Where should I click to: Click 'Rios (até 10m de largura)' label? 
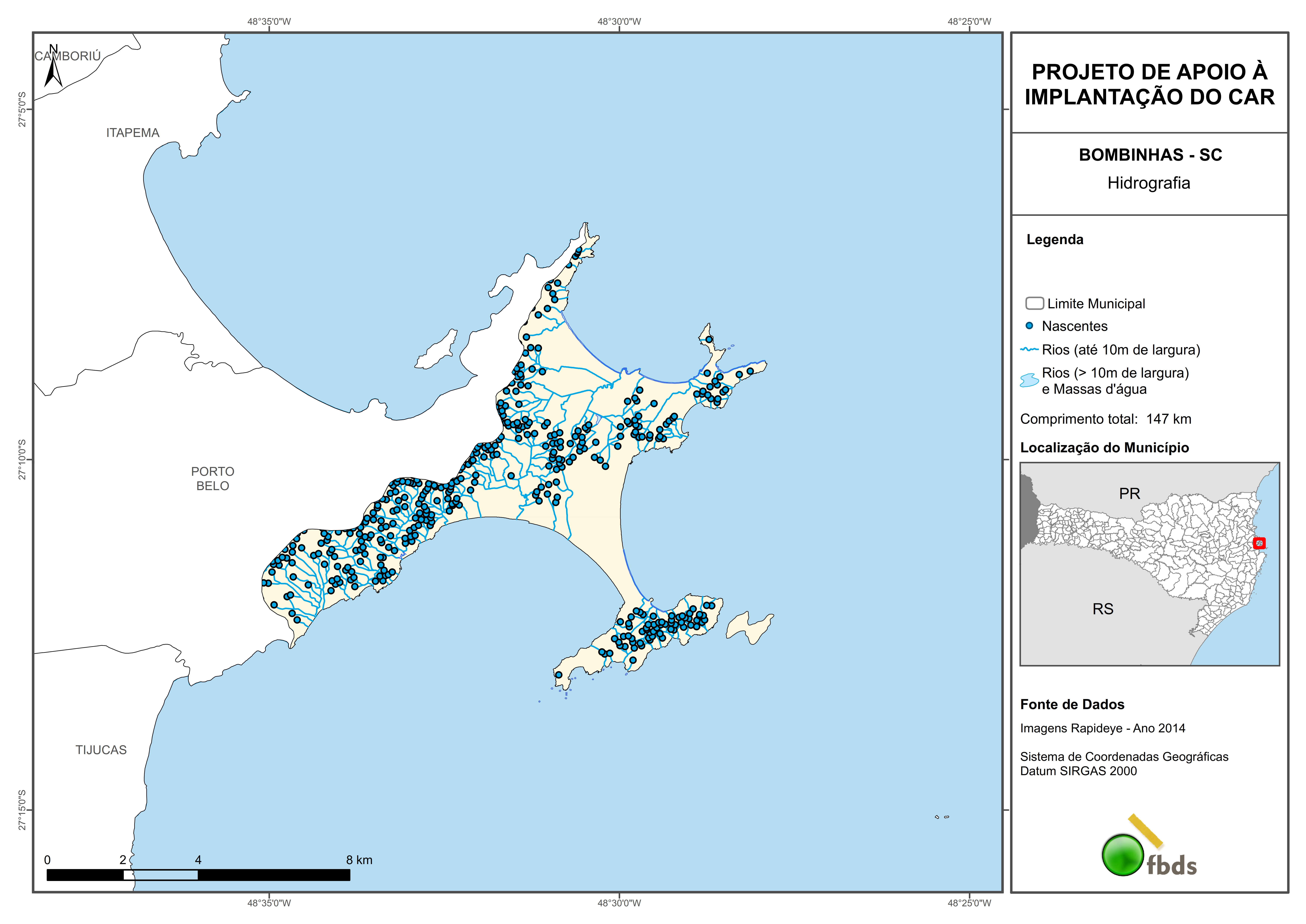pyautogui.click(x=1121, y=350)
